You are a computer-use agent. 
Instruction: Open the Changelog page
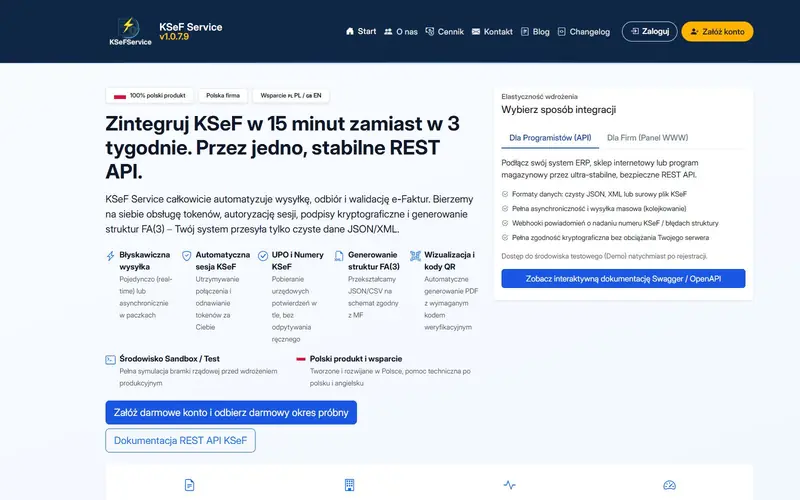pos(584,32)
